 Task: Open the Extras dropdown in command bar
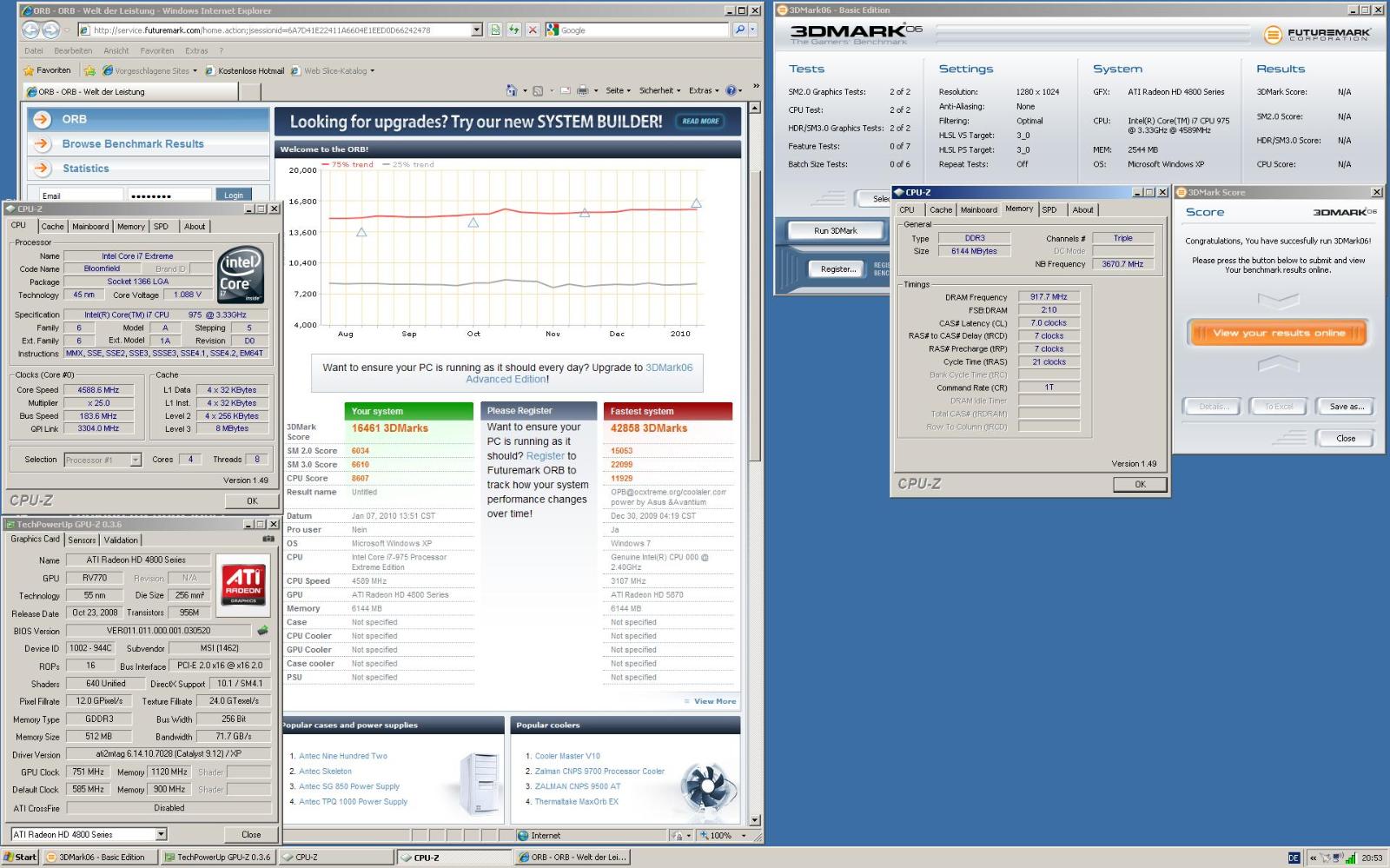pos(704,90)
